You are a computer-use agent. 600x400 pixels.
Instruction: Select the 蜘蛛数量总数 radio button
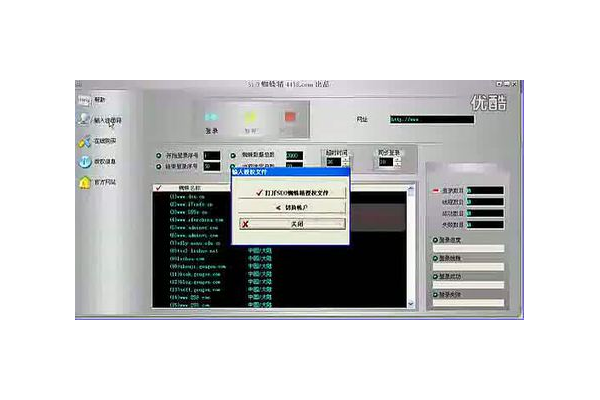pos(234,156)
